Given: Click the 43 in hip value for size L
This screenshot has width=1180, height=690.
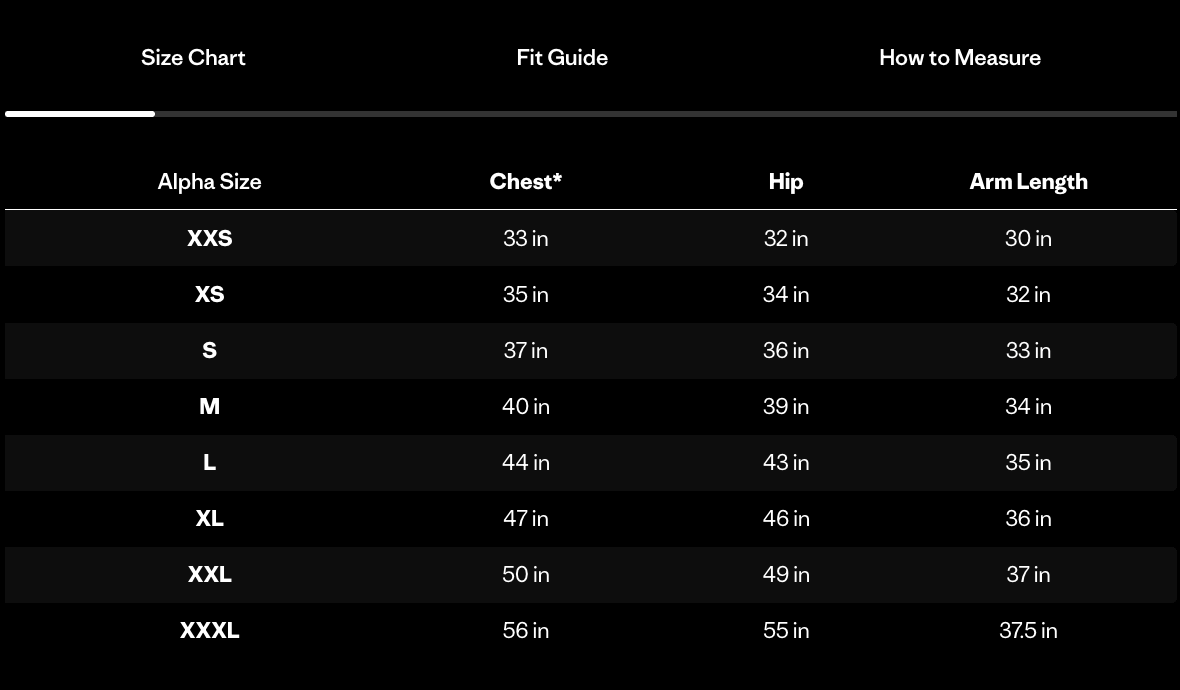Looking at the screenshot, I should point(786,462).
